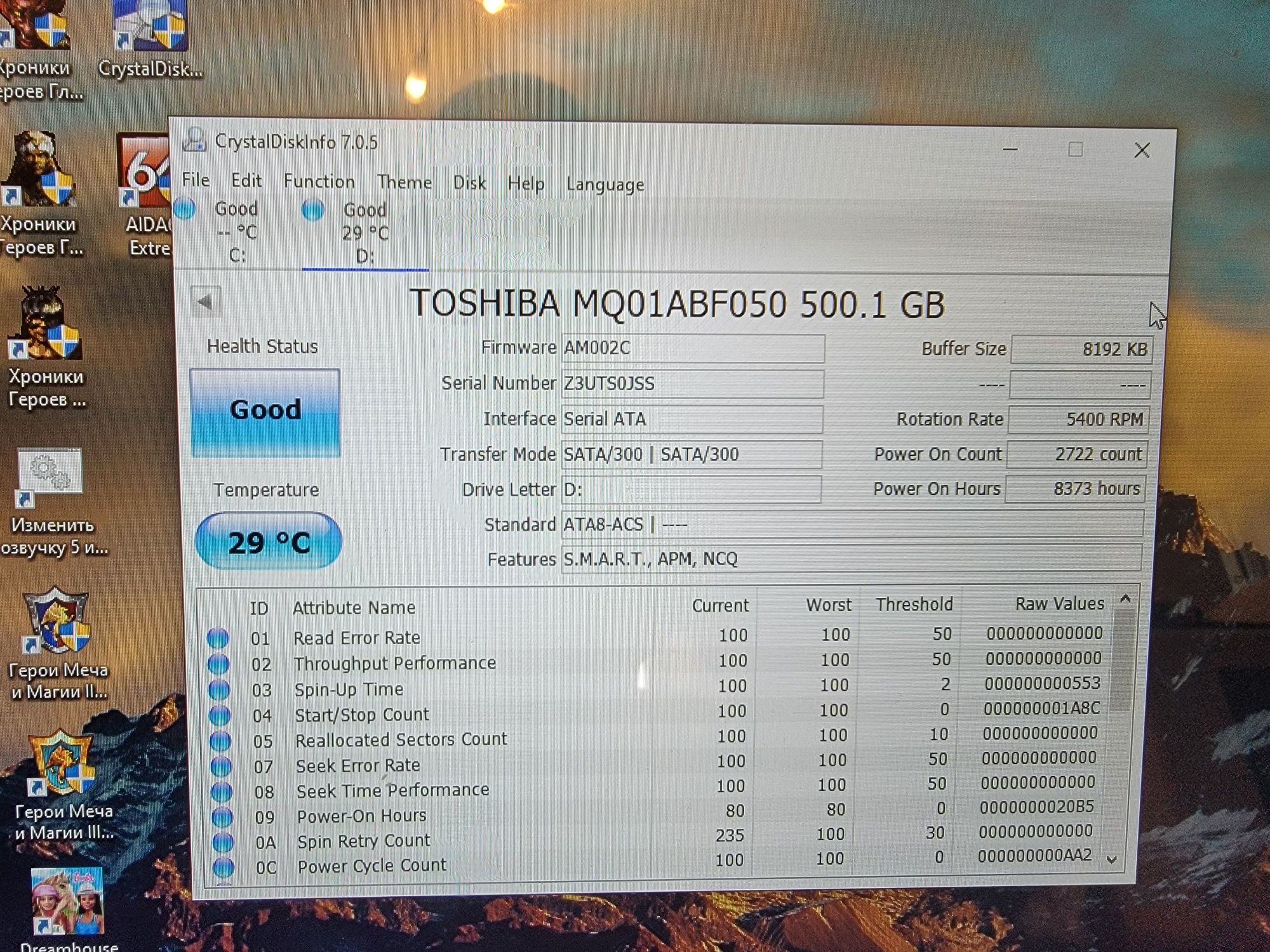1270x952 pixels.
Task: Open the Хроники Героев ... shortcut above Изменить
Action: tap(46, 348)
